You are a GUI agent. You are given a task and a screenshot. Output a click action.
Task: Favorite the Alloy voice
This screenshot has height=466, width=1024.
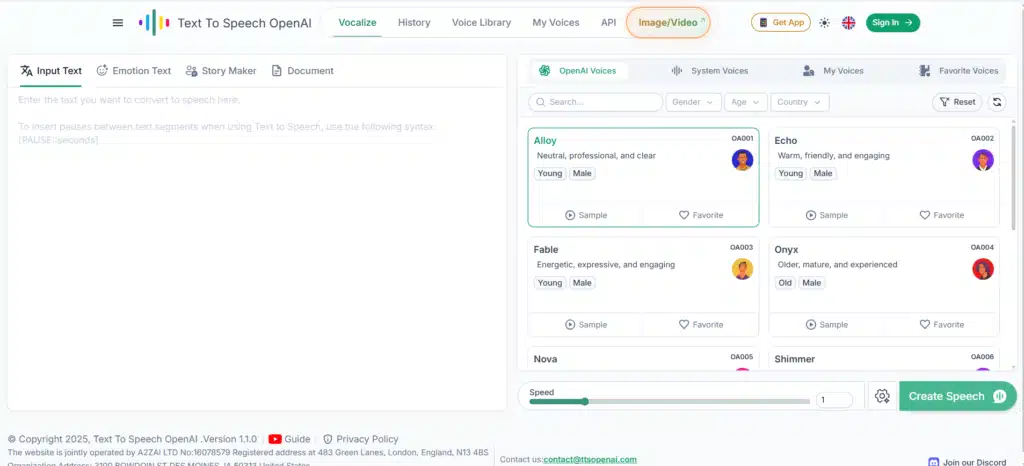[701, 215]
